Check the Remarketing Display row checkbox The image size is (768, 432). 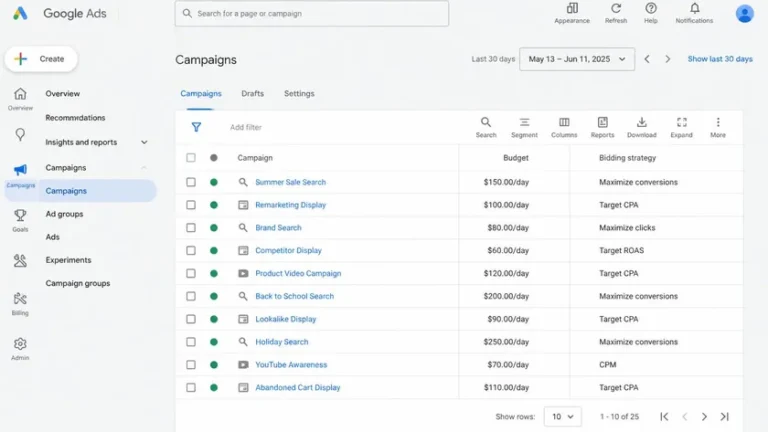(x=191, y=205)
